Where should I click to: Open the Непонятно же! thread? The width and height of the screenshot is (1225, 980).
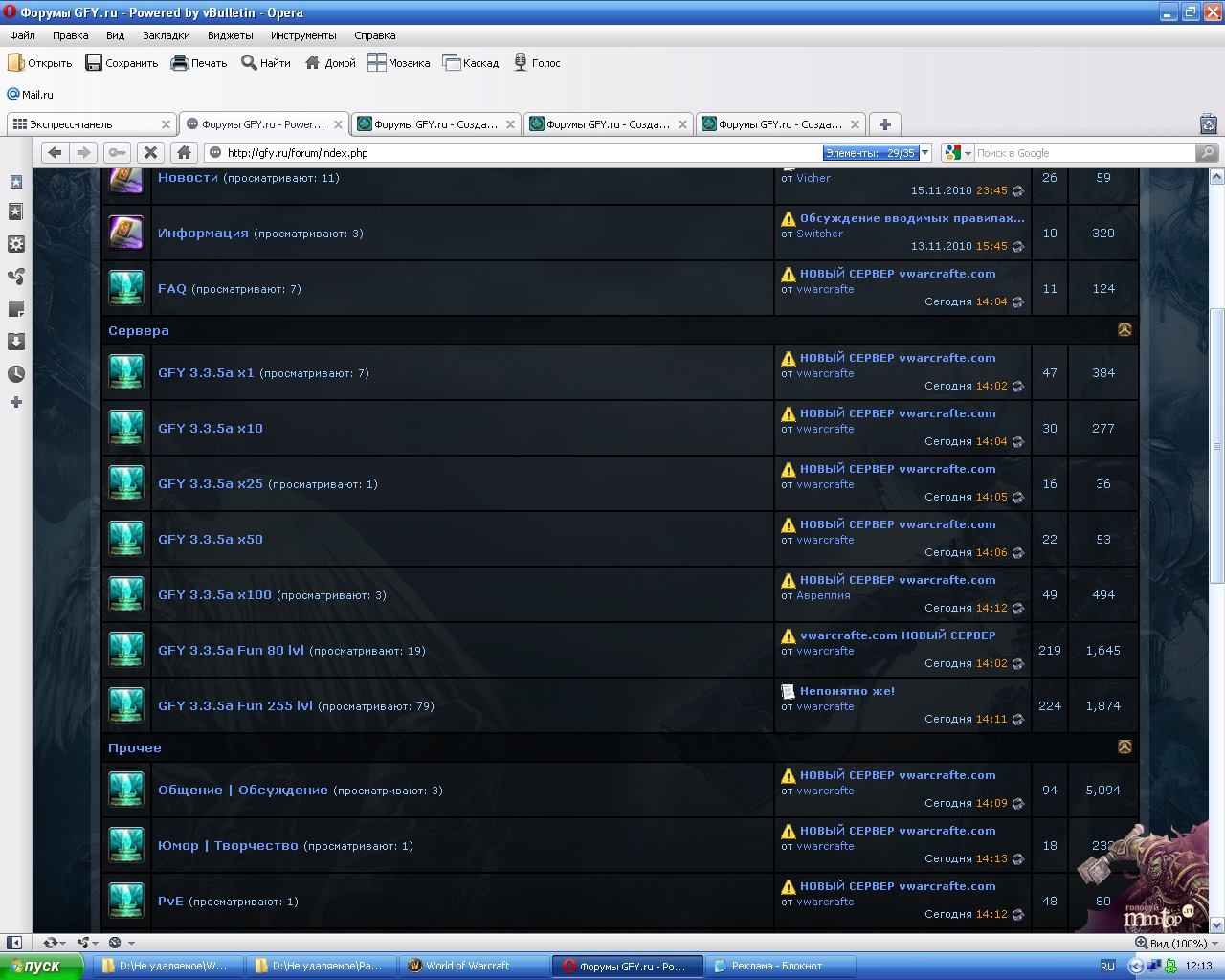(847, 691)
